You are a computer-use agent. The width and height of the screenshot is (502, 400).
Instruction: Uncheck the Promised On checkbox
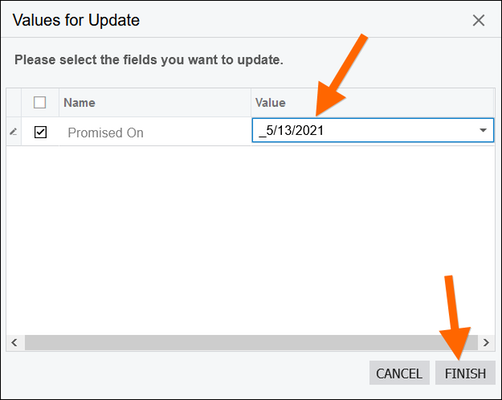click(40, 132)
